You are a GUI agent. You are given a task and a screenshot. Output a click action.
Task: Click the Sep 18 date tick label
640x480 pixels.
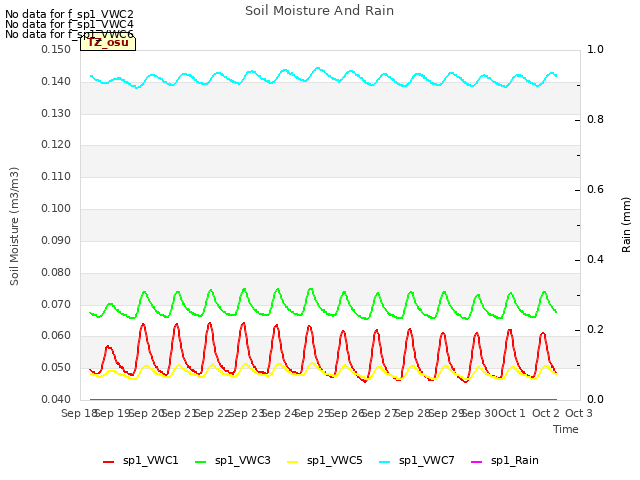pos(79,413)
